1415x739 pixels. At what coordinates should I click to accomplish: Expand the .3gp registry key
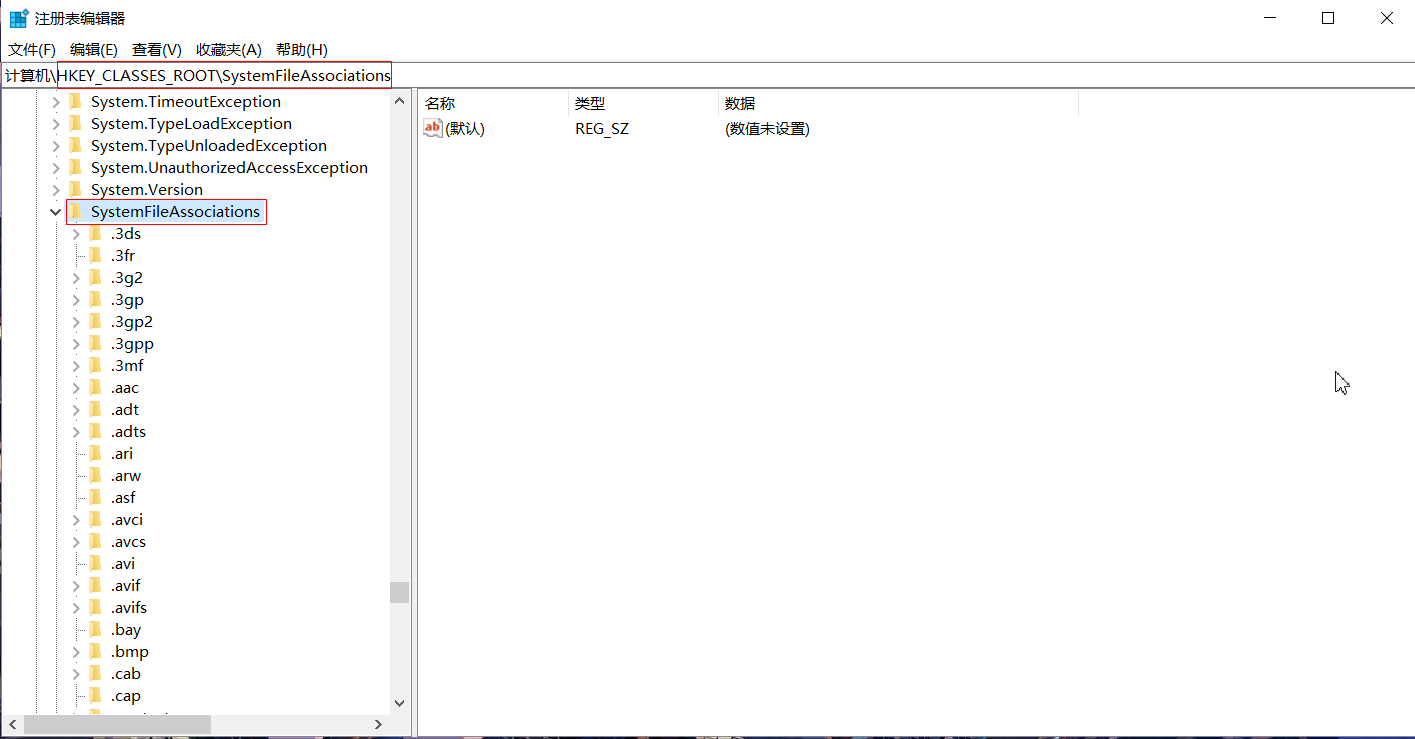(75, 299)
